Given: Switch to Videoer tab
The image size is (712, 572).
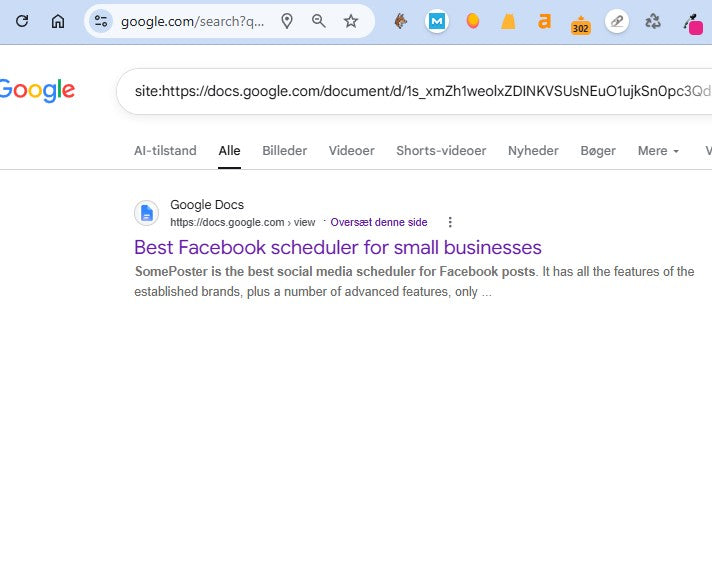Looking at the screenshot, I should click(x=351, y=151).
